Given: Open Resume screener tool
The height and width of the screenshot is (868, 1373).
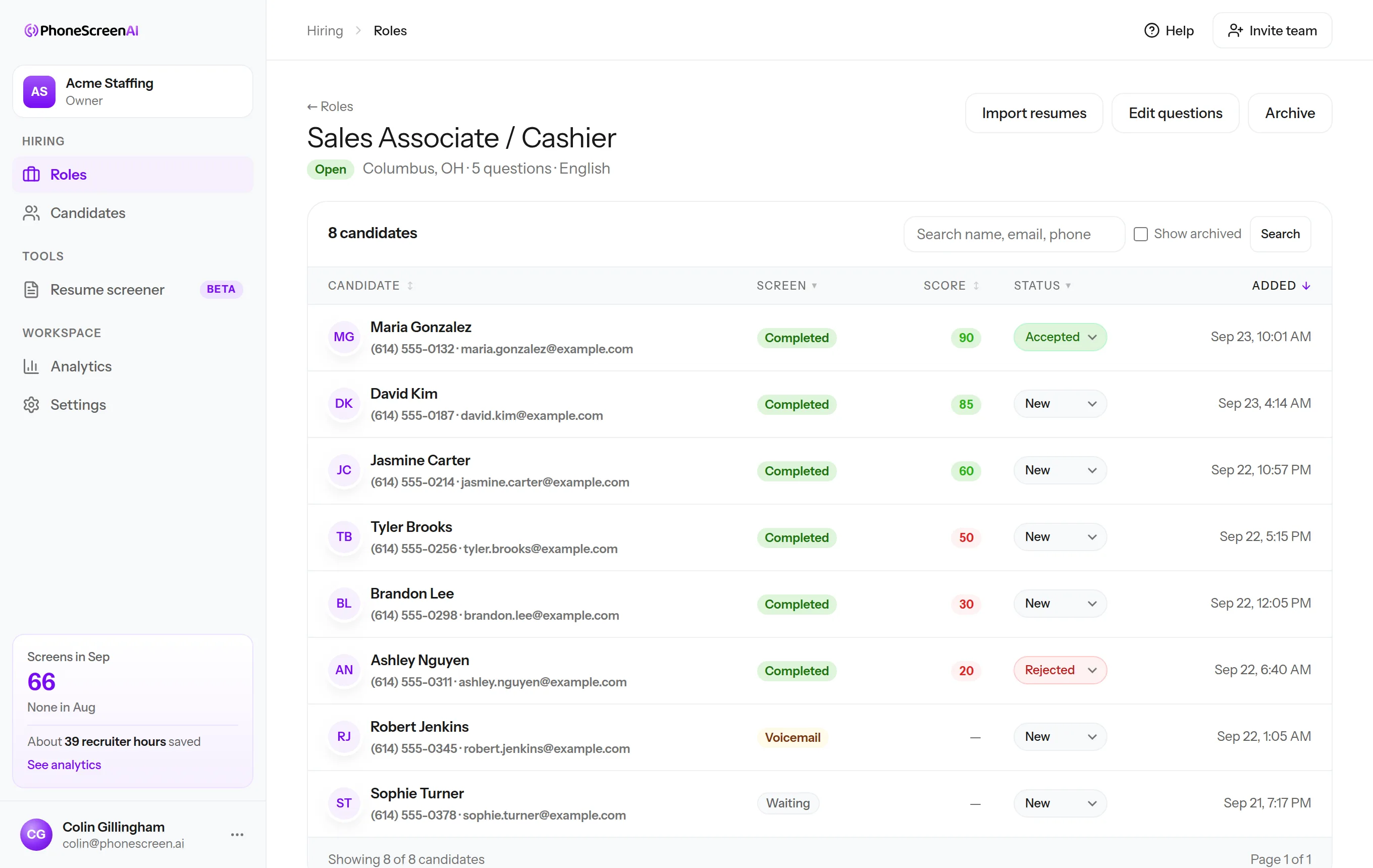Looking at the screenshot, I should (x=133, y=290).
